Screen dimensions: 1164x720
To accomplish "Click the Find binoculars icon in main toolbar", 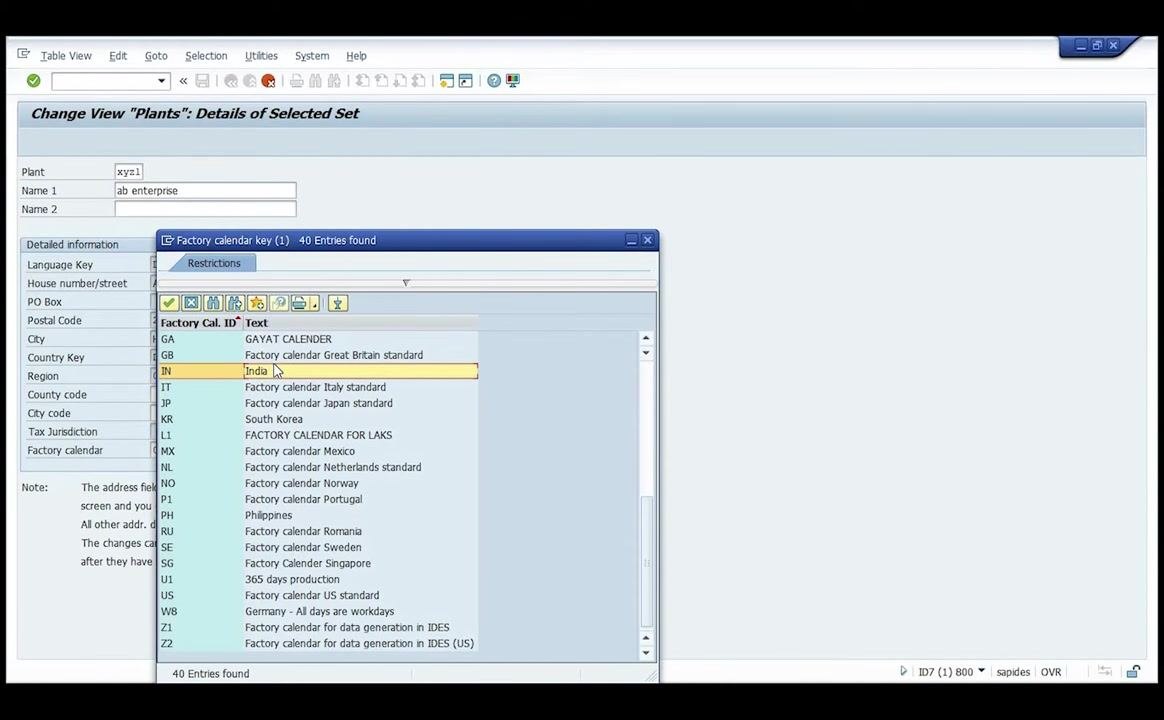I will [x=315, y=81].
